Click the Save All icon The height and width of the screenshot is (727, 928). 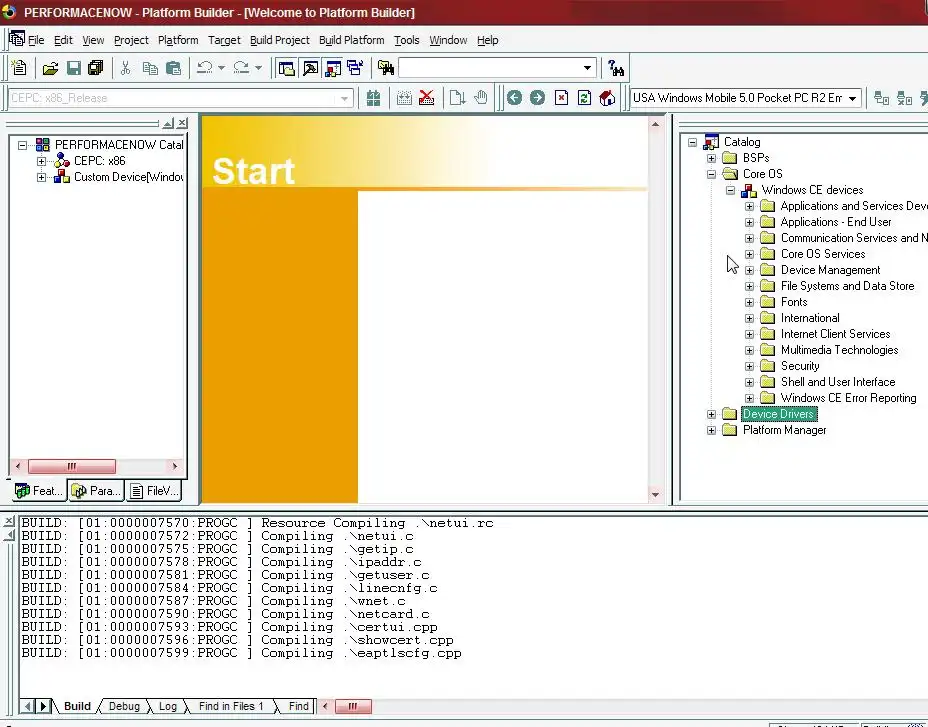95,68
